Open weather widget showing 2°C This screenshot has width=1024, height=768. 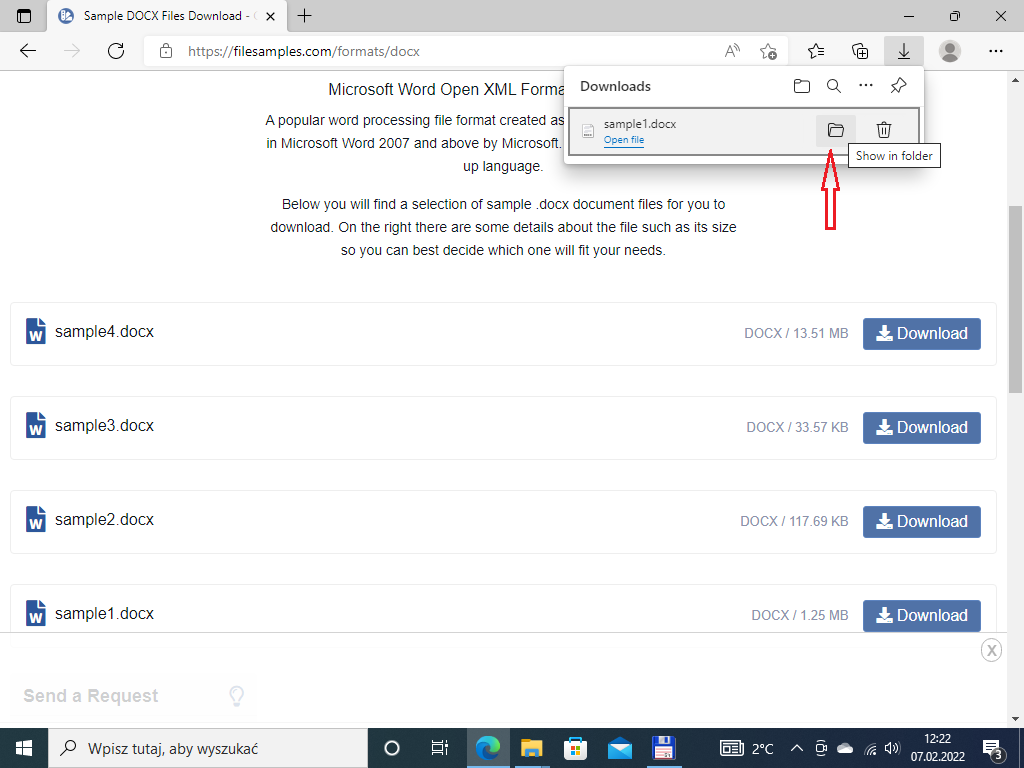coord(746,748)
